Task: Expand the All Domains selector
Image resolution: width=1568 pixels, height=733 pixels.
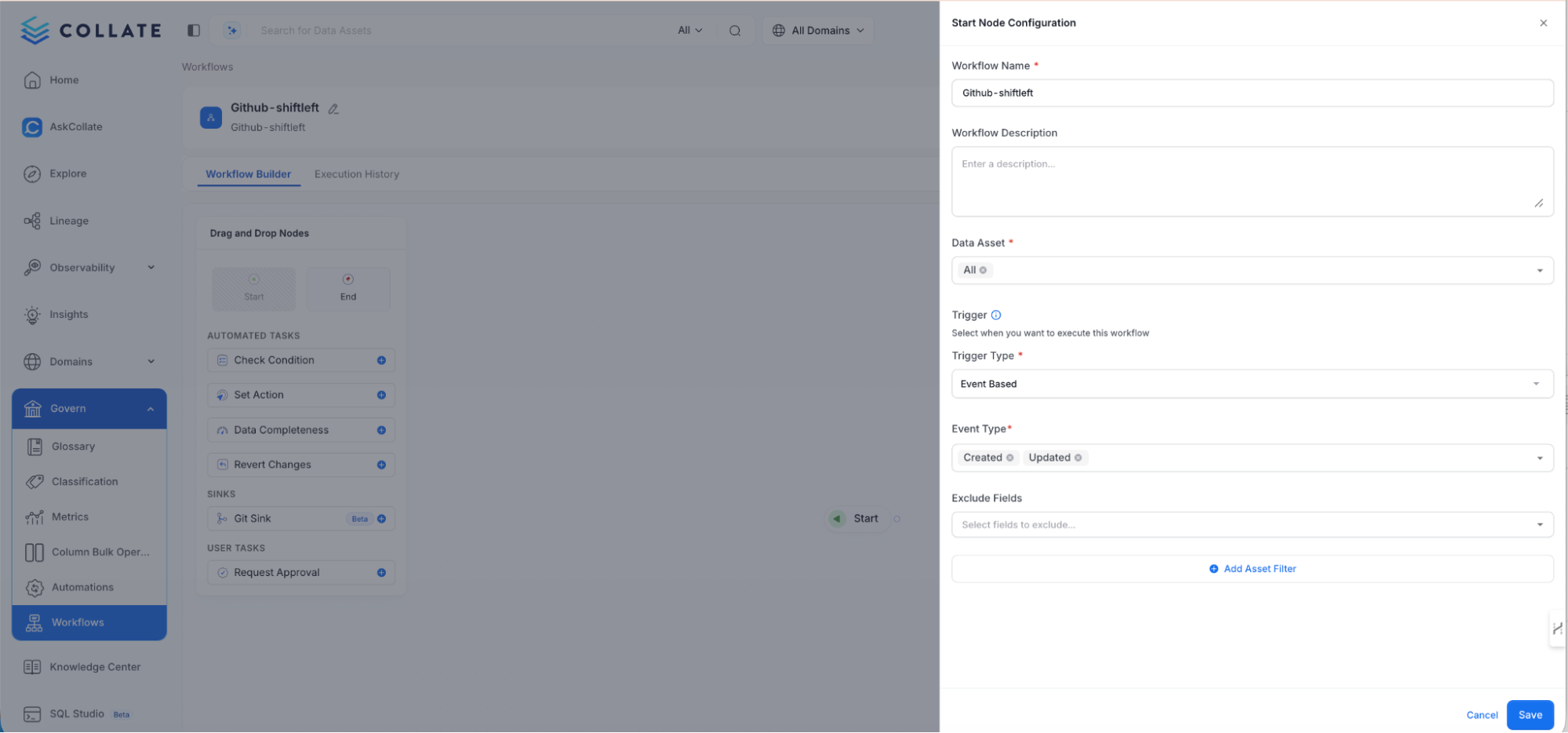Action: (x=818, y=30)
